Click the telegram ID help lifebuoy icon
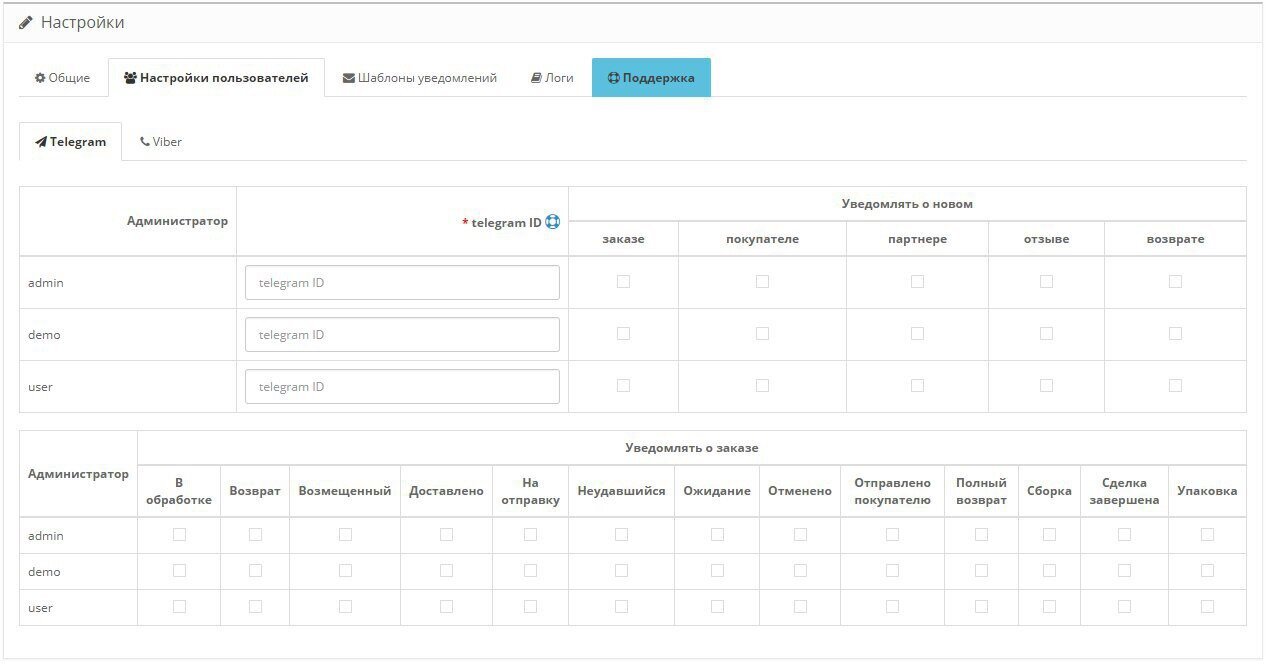Image resolution: width=1267 pixels, height=665 pixels. 552,223
